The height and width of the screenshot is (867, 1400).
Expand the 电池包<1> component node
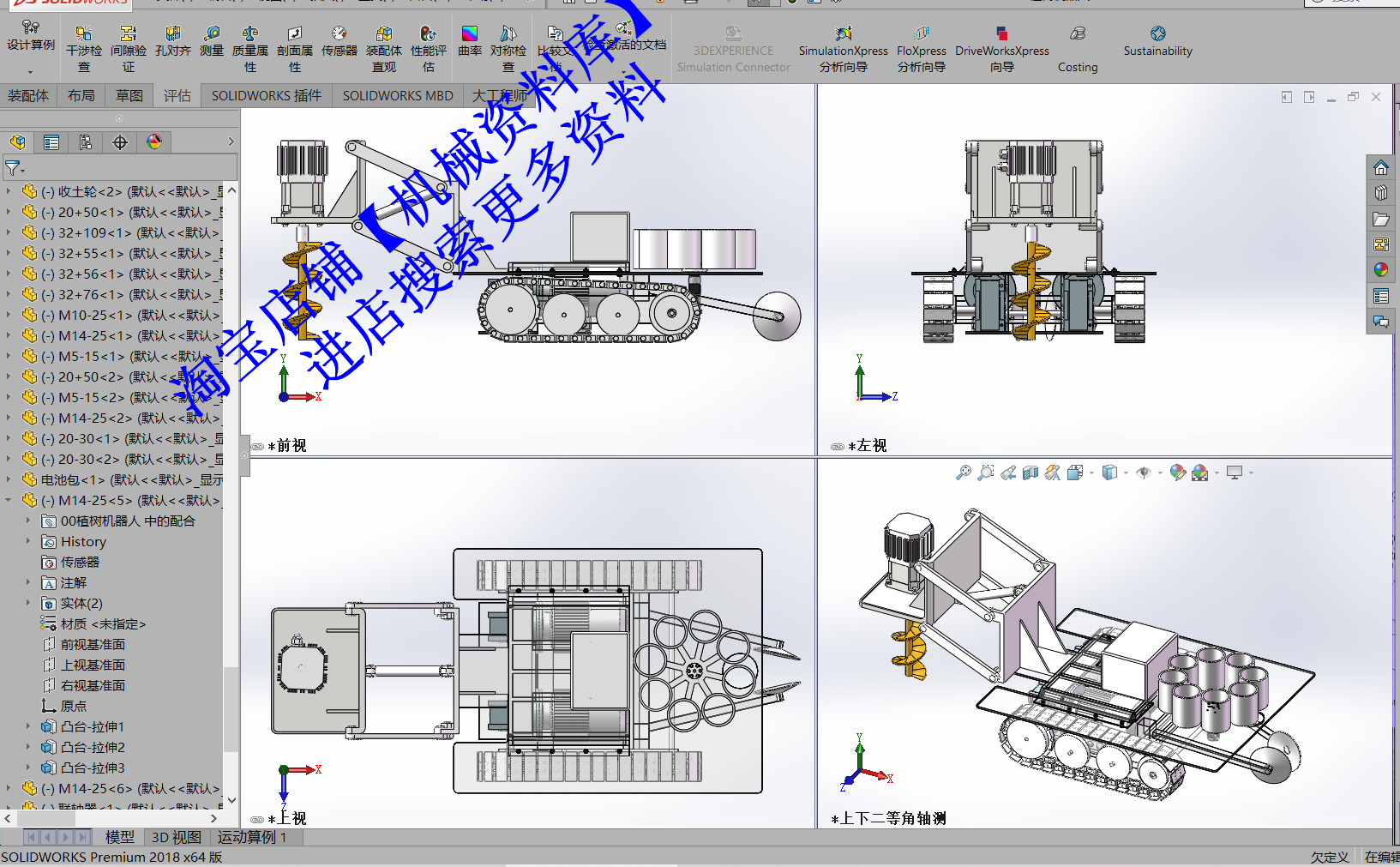coord(9,479)
